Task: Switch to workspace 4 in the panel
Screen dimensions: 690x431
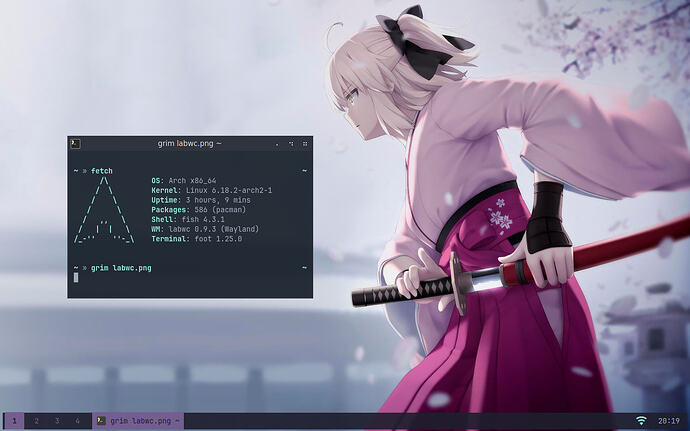Action: pyautogui.click(x=77, y=421)
